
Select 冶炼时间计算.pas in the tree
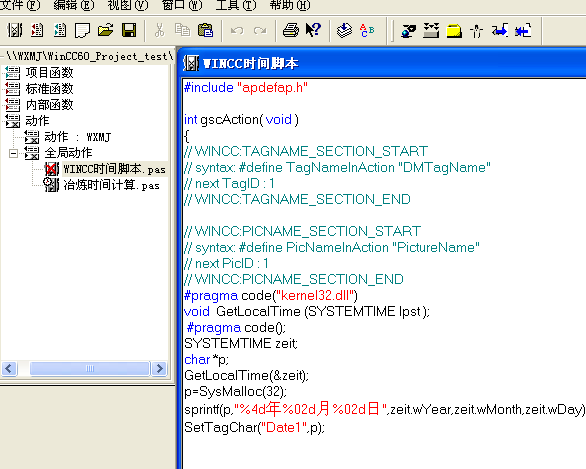[x=111, y=185]
